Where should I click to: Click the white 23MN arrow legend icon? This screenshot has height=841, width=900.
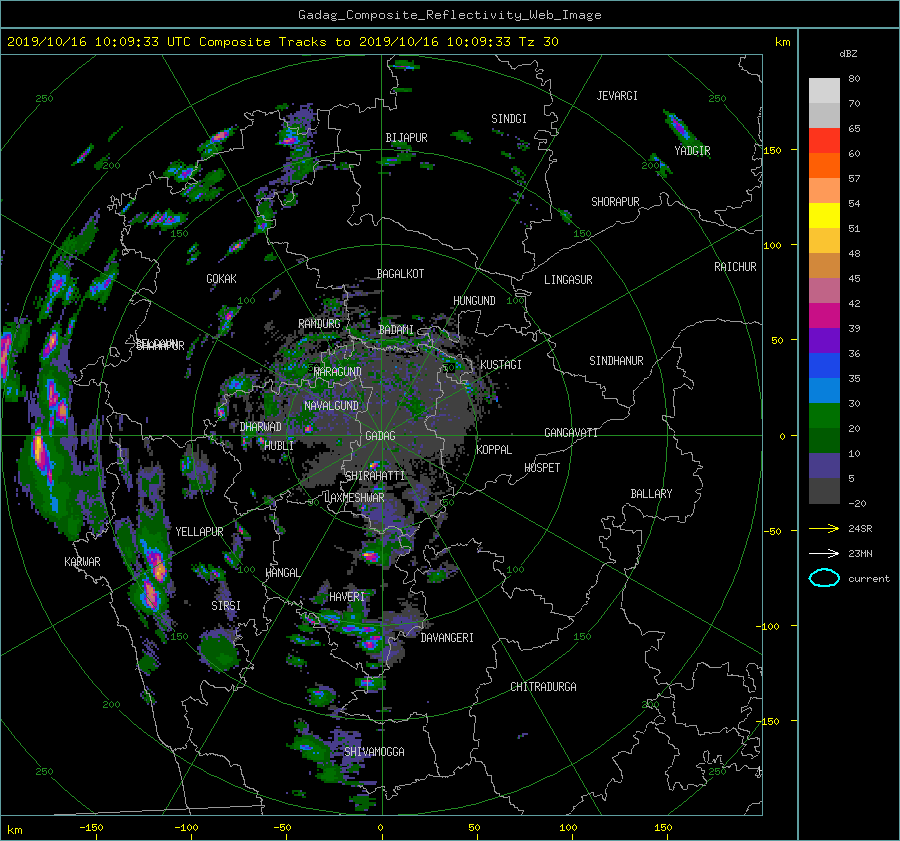[824, 553]
